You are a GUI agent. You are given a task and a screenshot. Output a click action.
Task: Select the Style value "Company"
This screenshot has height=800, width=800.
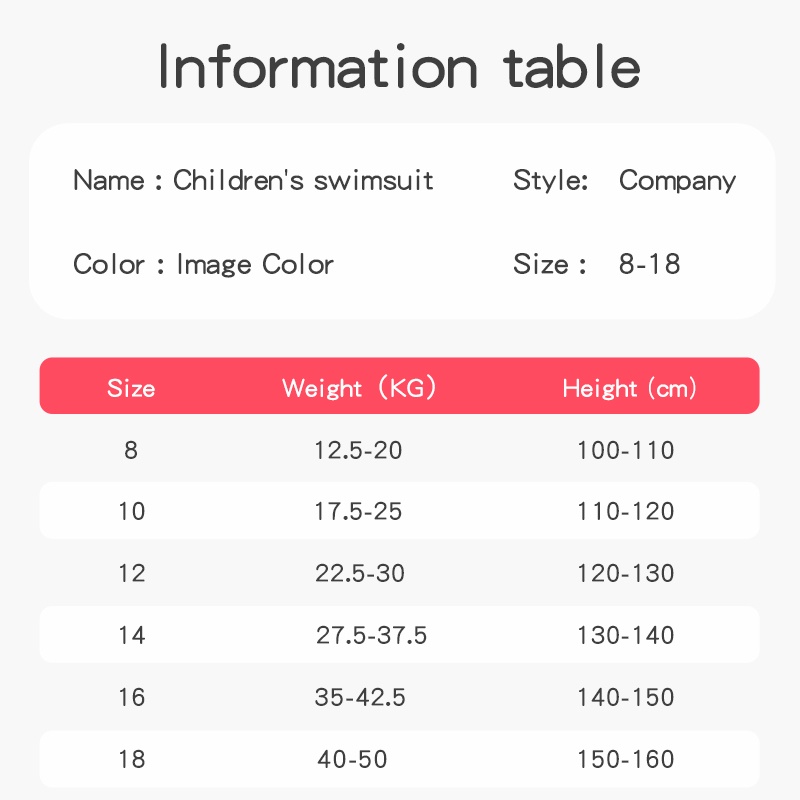pos(677,181)
